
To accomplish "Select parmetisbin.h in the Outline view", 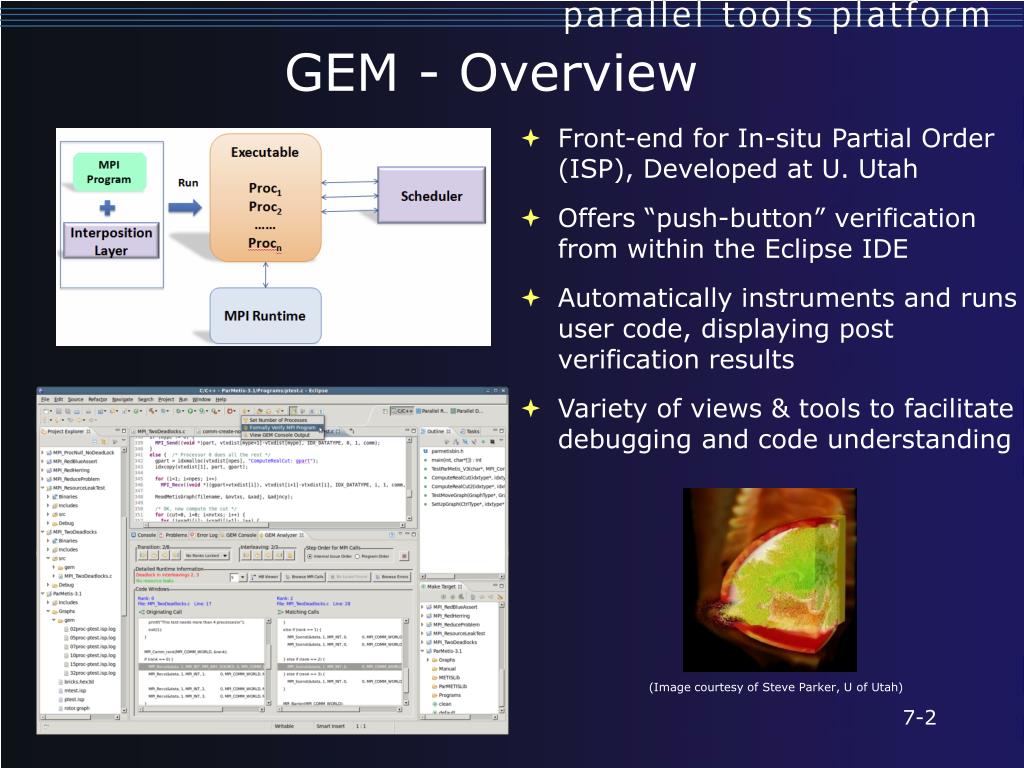I will click(447, 451).
